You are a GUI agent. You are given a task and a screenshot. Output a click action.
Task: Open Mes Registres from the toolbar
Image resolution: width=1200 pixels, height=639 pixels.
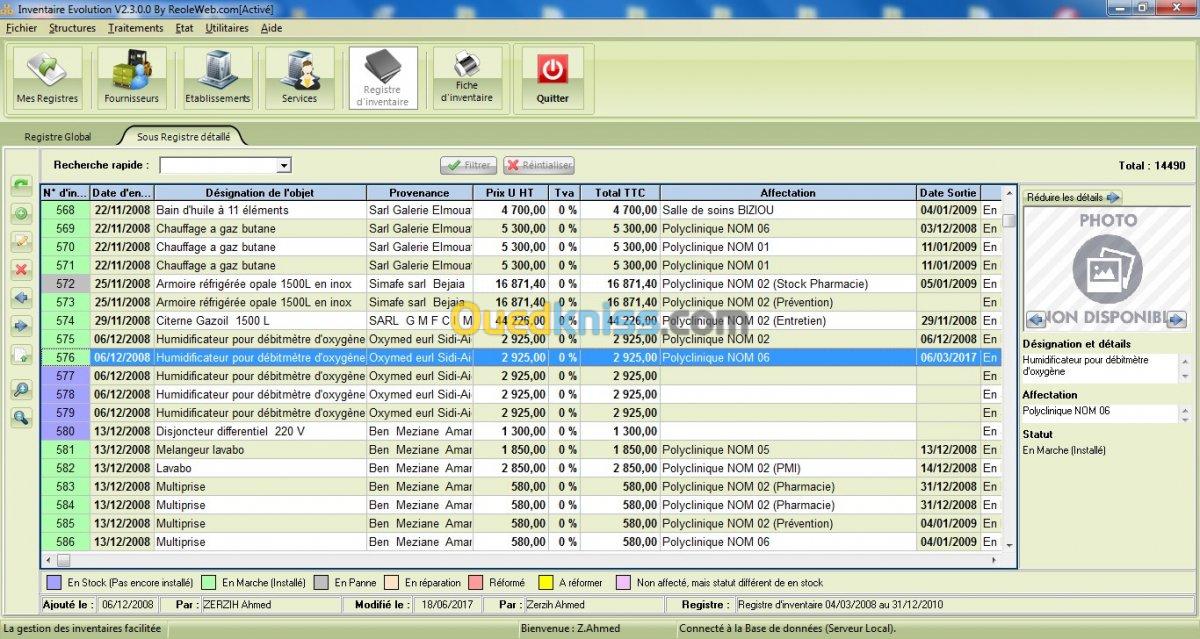47,77
